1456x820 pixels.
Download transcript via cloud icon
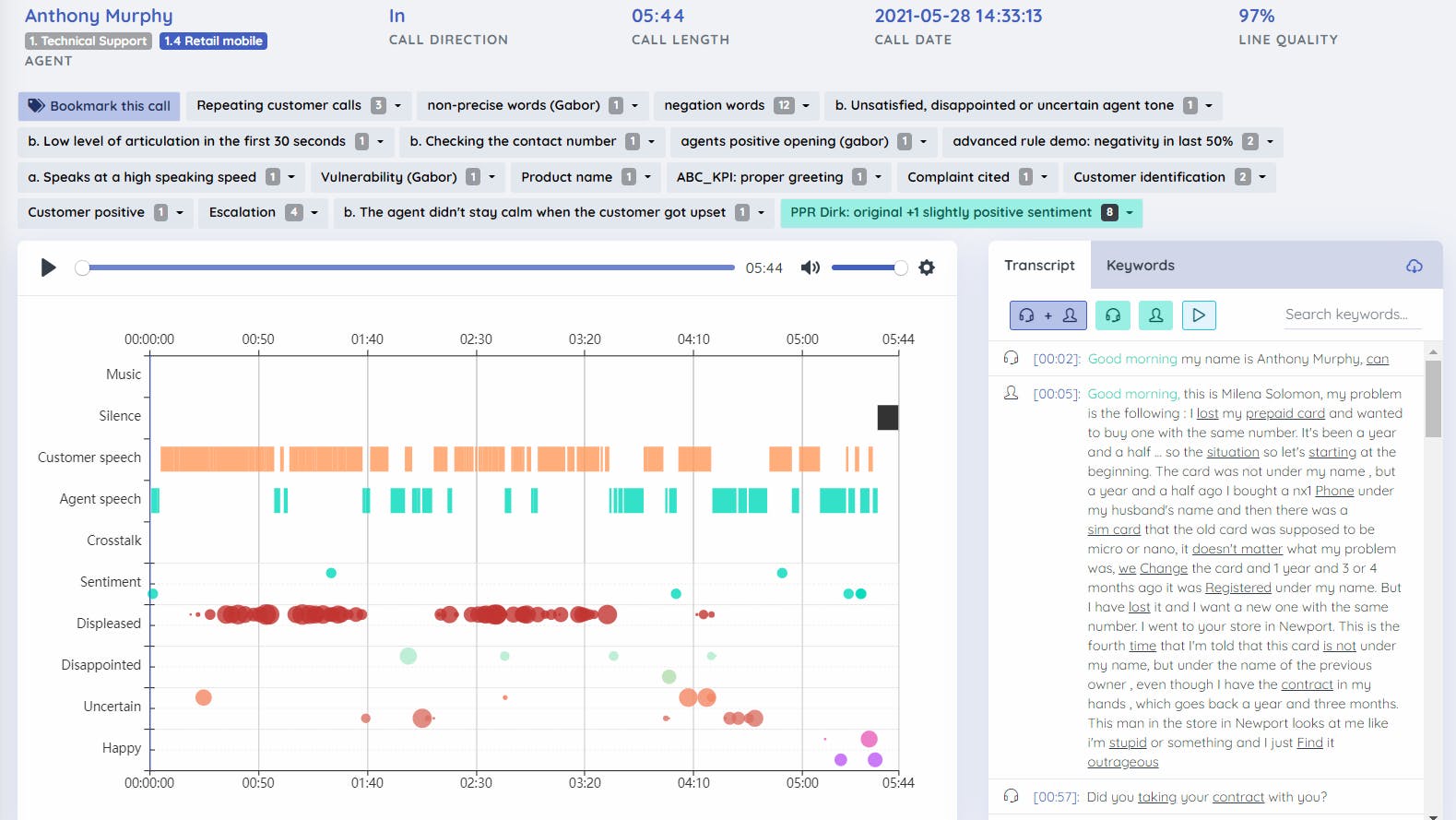click(x=1414, y=266)
